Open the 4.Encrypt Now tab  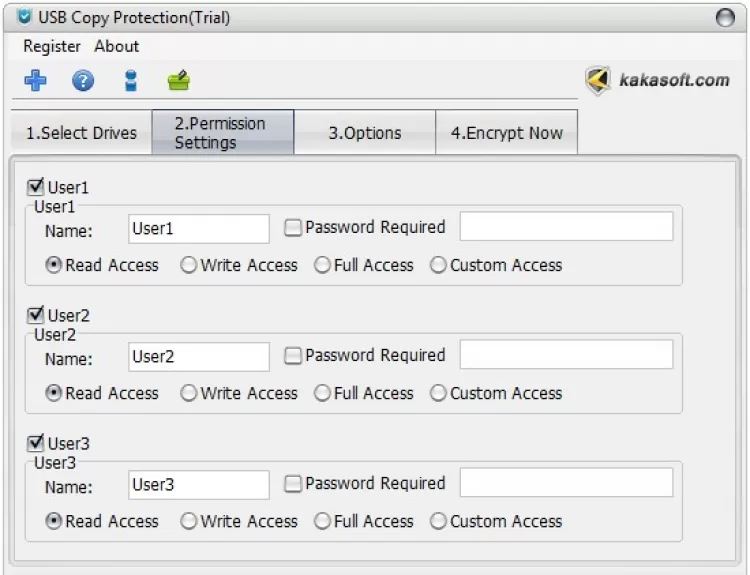click(x=506, y=133)
